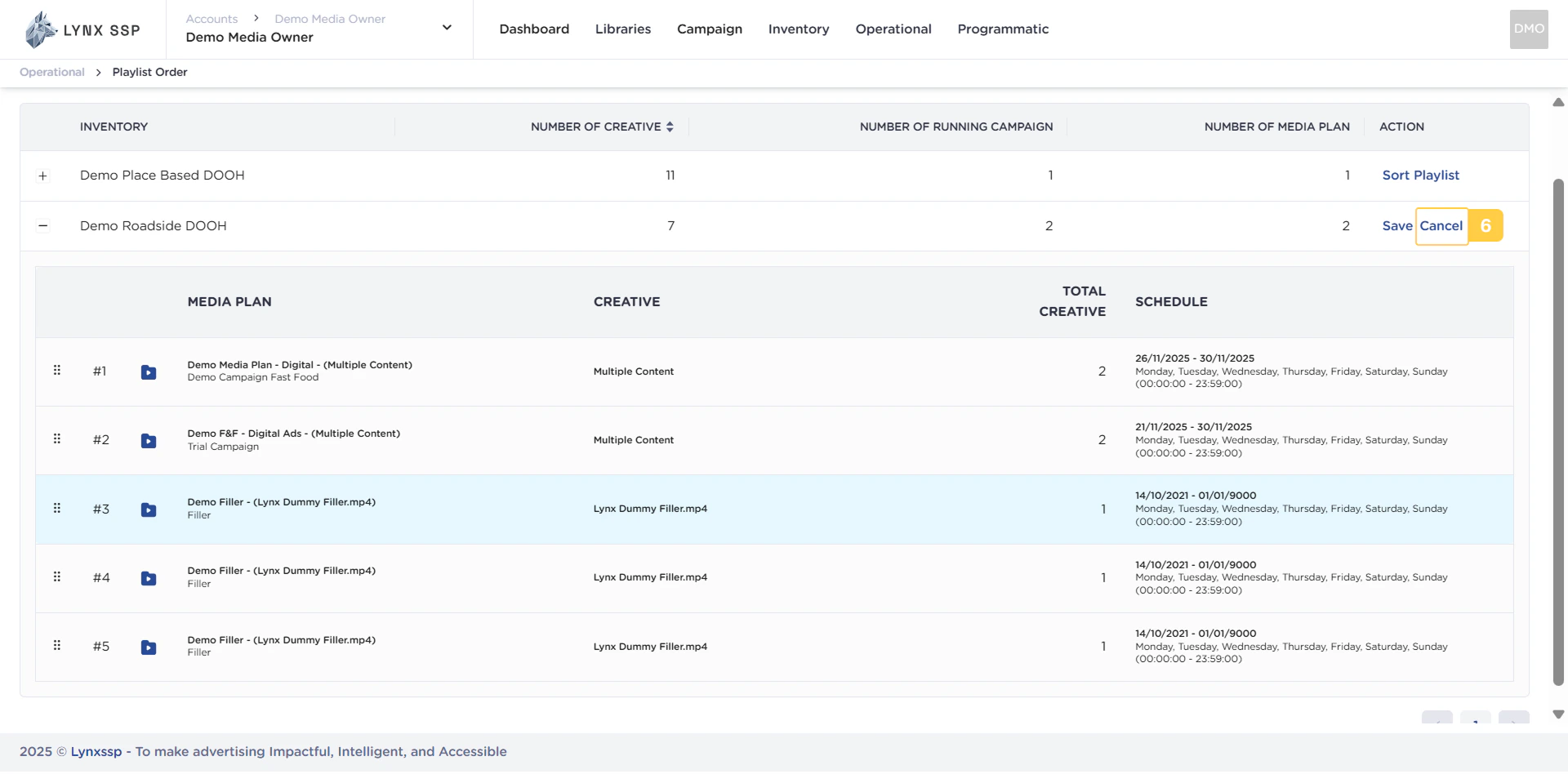Open the Libraries menu

pos(623,29)
